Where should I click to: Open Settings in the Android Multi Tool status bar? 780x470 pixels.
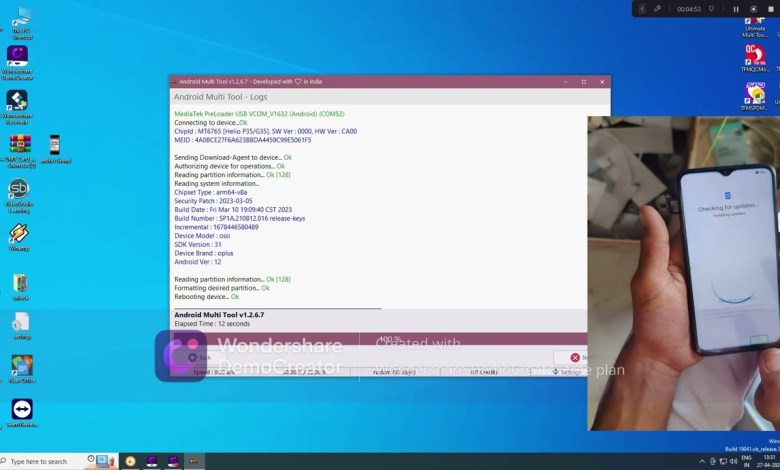click(570, 372)
